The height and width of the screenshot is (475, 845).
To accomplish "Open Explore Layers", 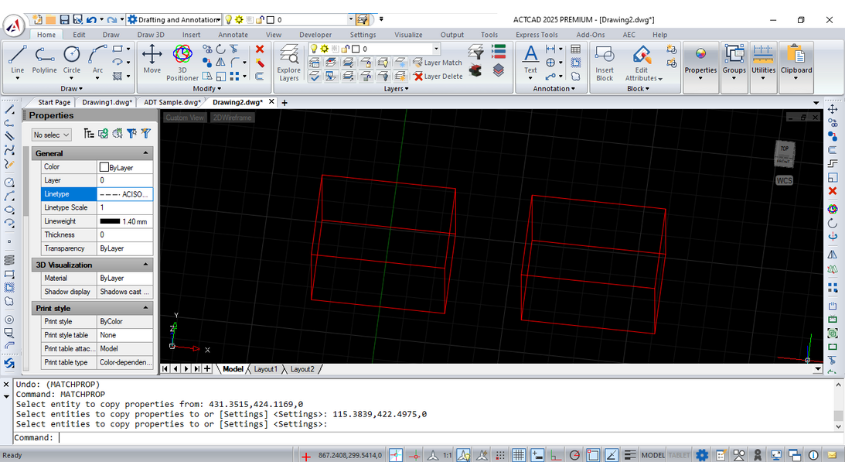I will tap(289, 63).
